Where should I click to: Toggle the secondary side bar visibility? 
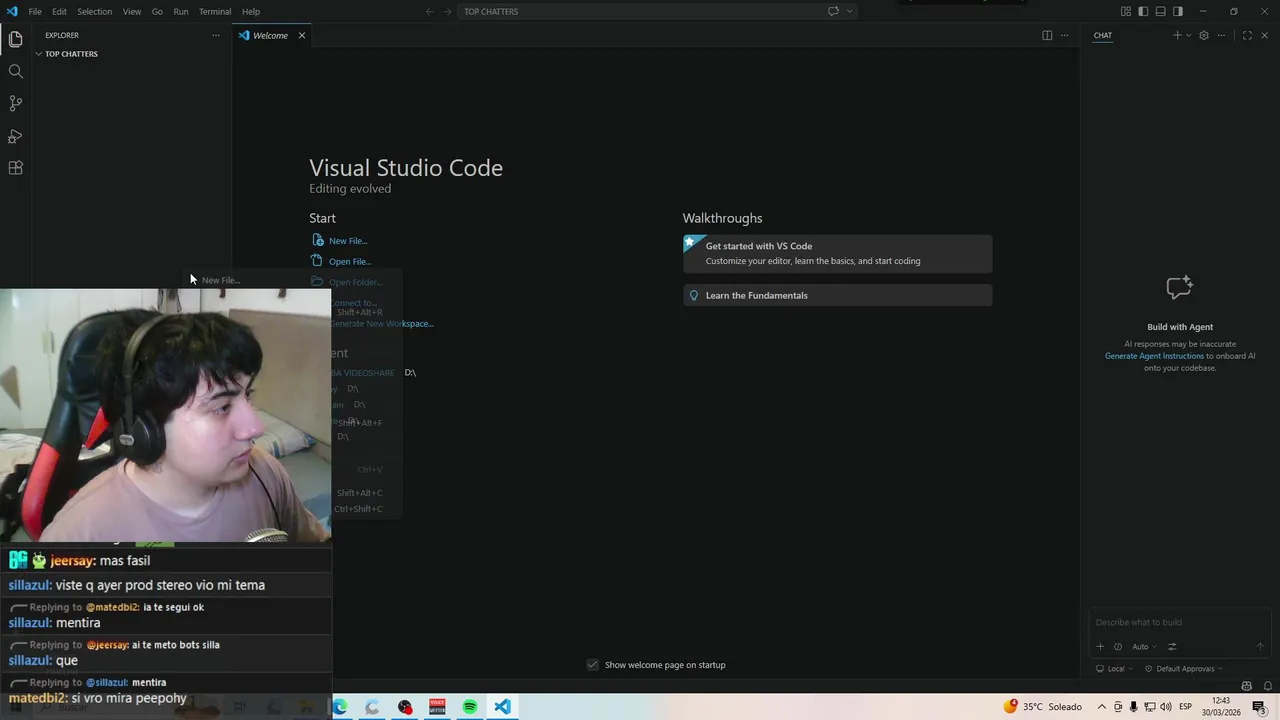click(1178, 11)
